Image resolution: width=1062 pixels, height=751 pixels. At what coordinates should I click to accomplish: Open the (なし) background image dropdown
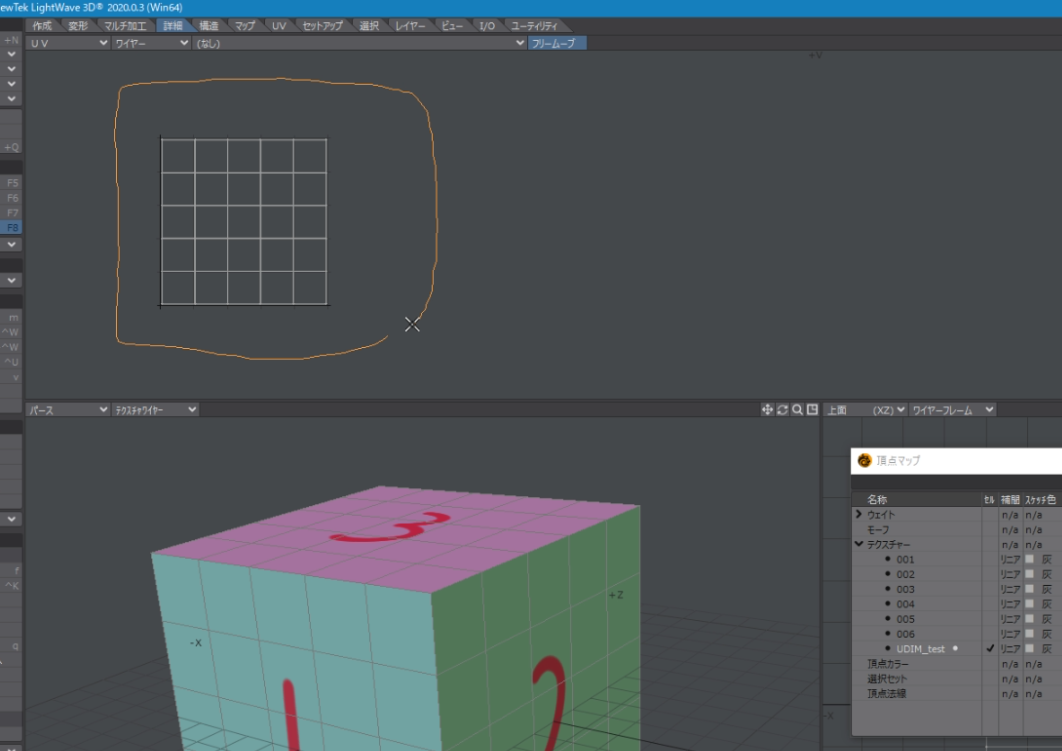tap(360, 43)
